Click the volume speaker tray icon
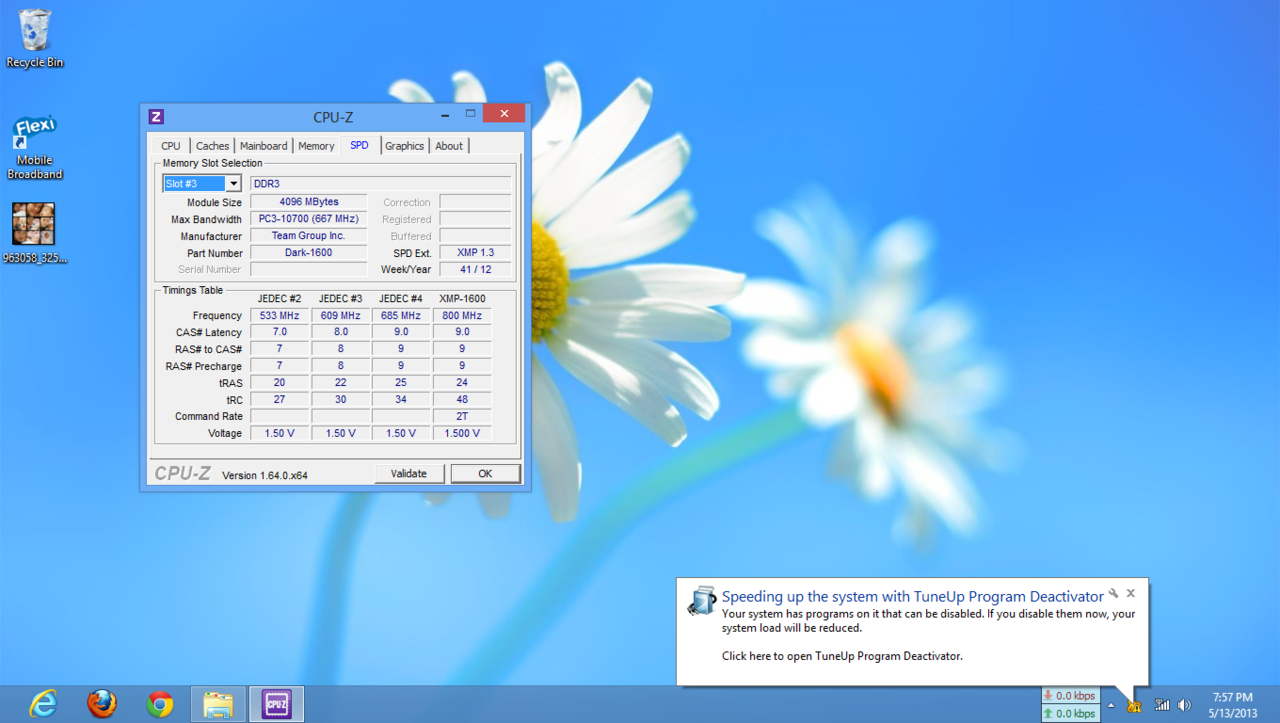 (x=1185, y=705)
